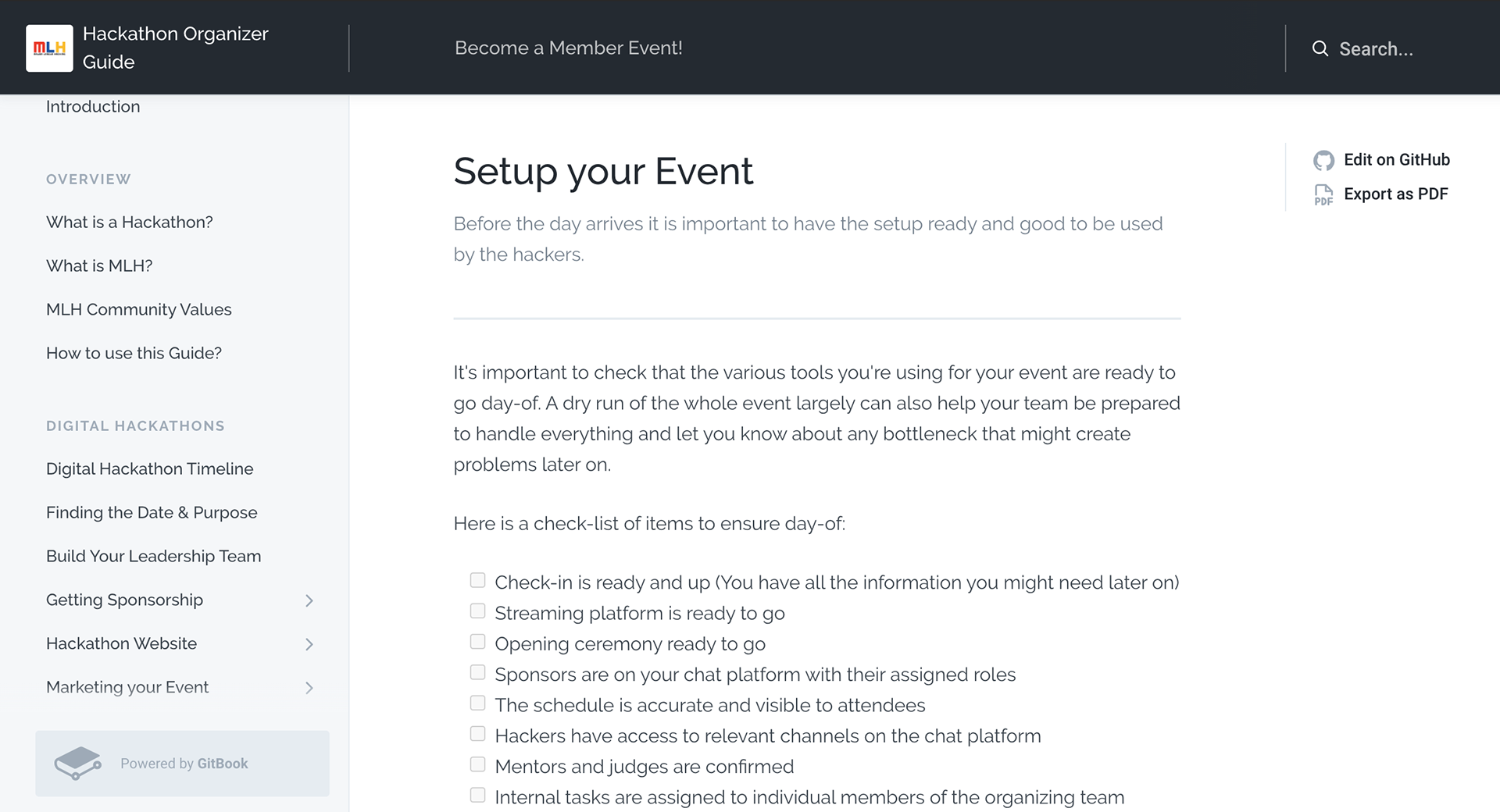This screenshot has width=1500, height=812.
Task: Click the MLH logo icon
Action: [x=49, y=48]
